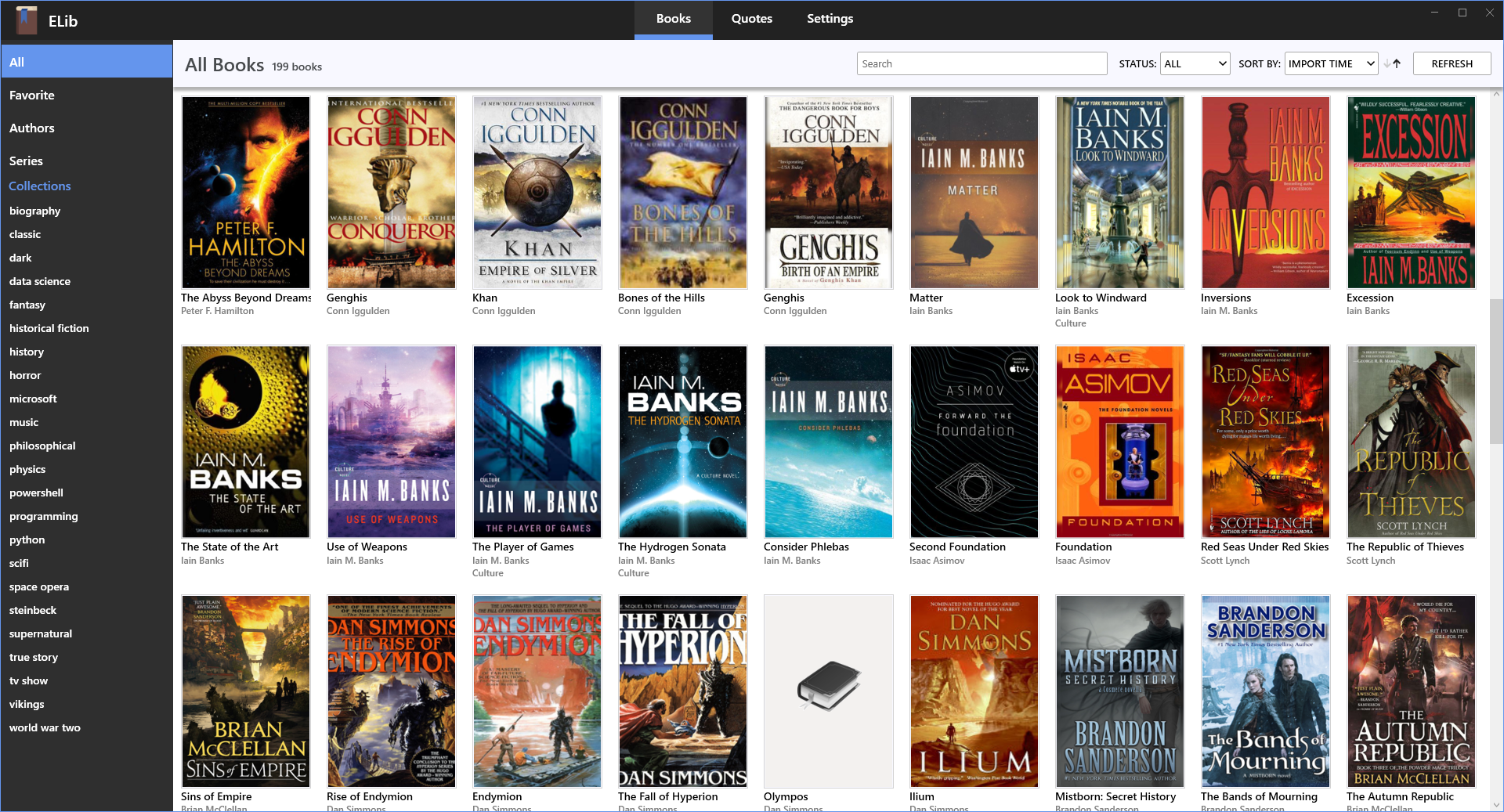Open Rise of Endymion cover

click(x=392, y=691)
